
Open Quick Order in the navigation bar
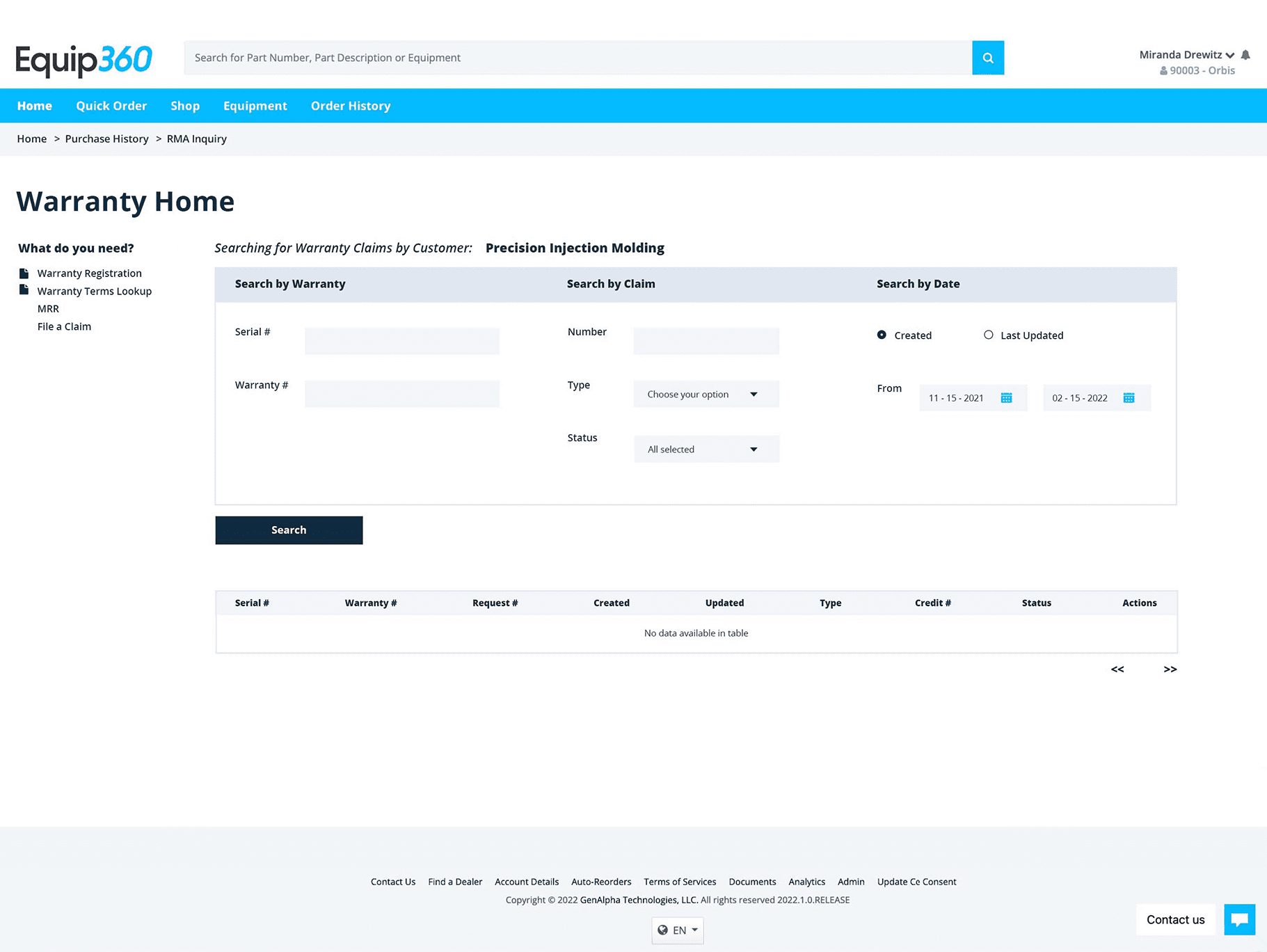point(111,106)
